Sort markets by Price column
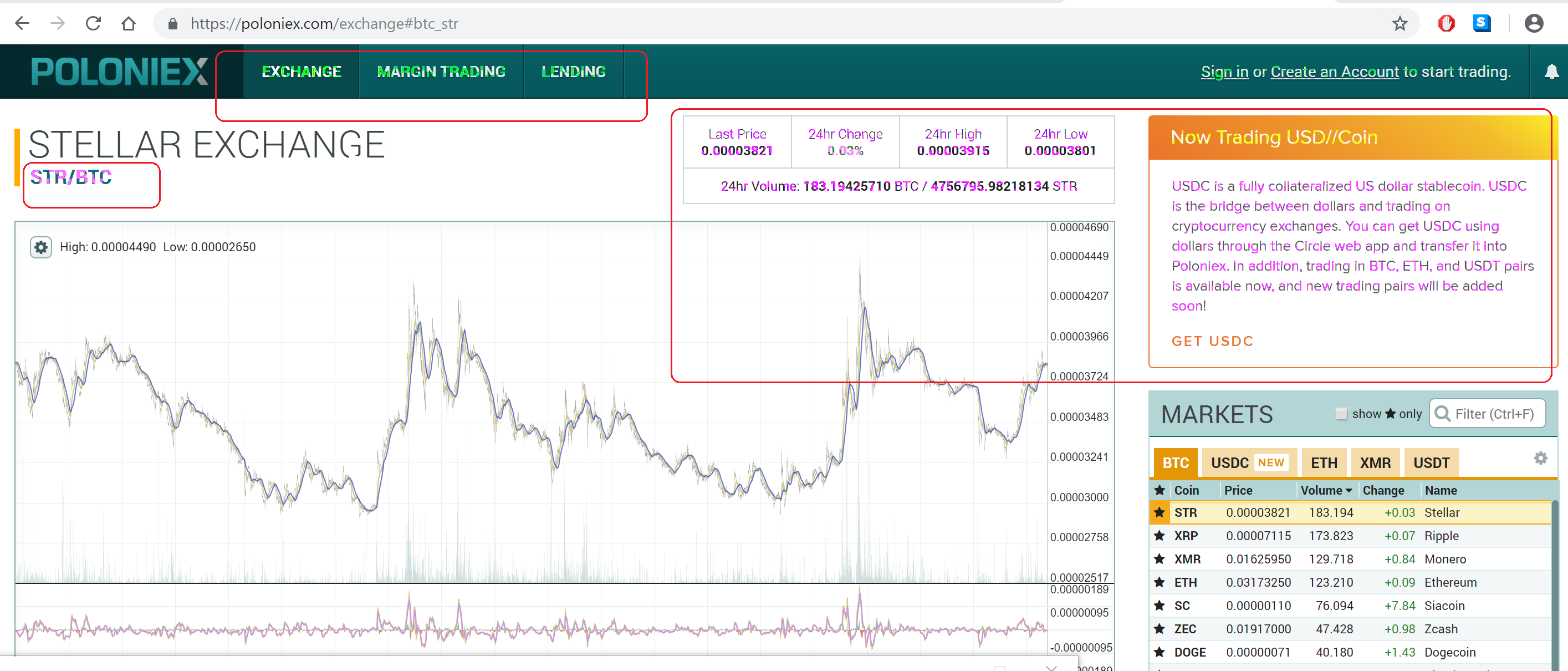Viewport: 1568px width, 671px height. (x=1238, y=490)
